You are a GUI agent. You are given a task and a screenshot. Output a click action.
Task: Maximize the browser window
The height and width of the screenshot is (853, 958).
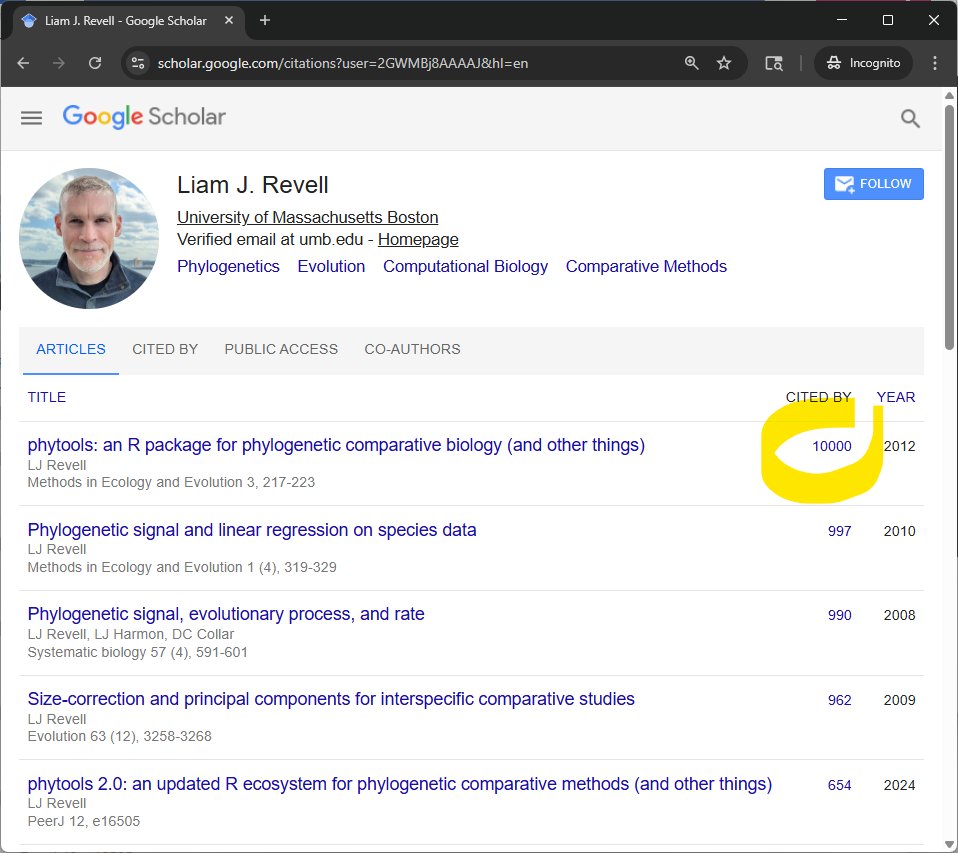click(x=888, y=20)
